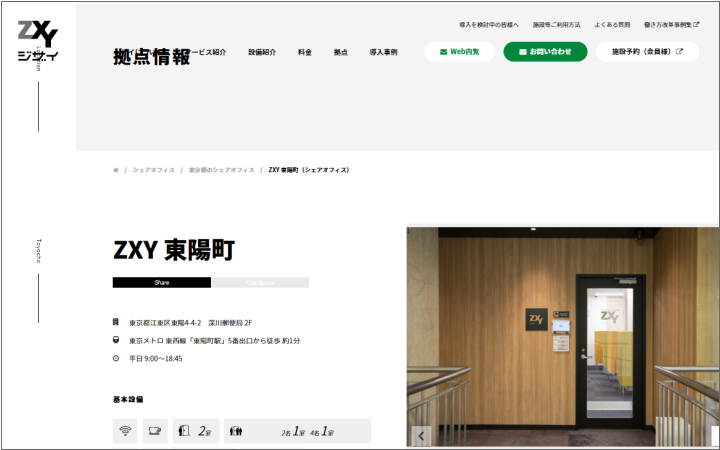Viewport: 720px width, 450px height.
Task: Click the meeting room people icon
Action: [x=236, y=431]
